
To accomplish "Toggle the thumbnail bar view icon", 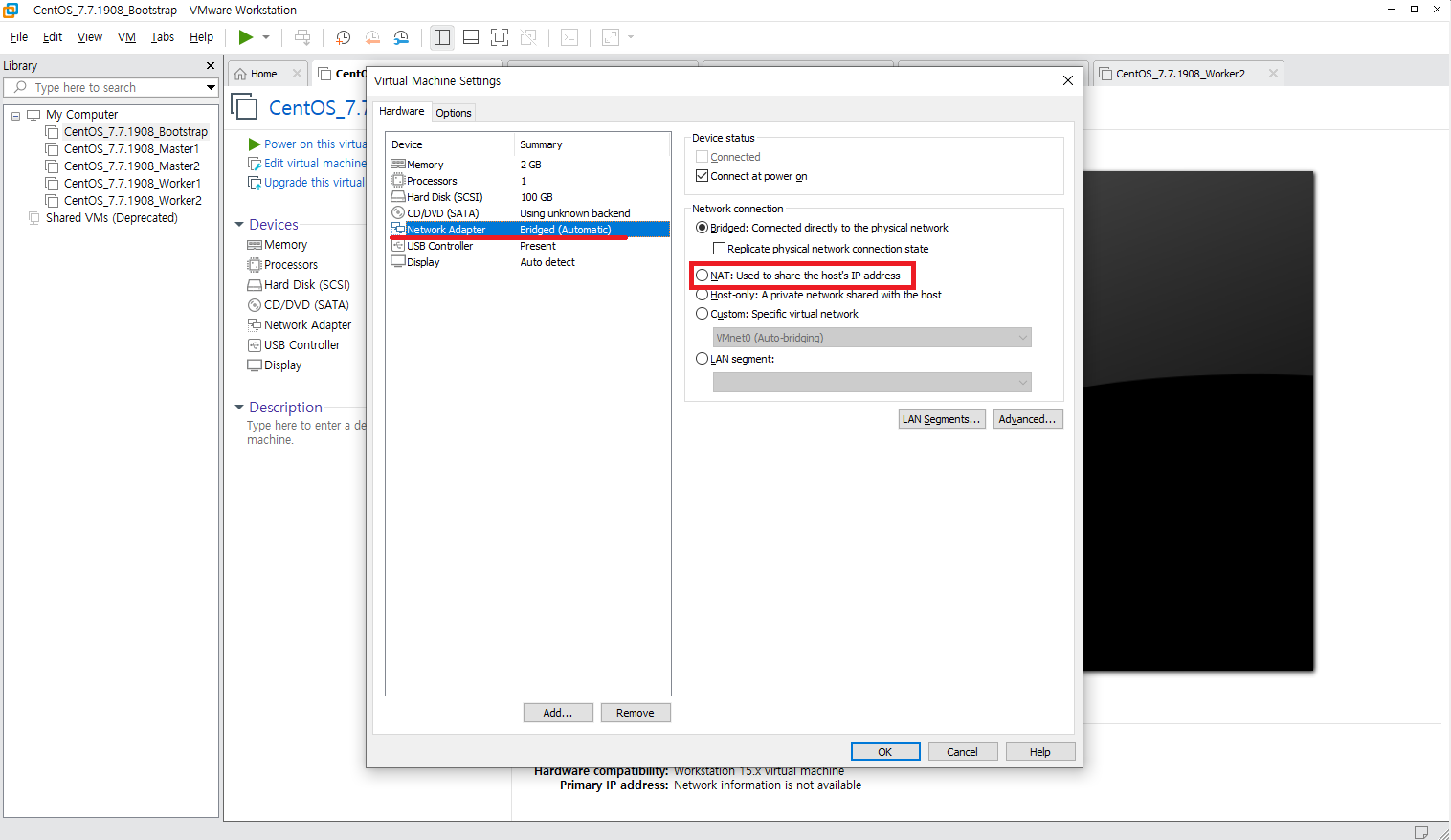I will [x=471, y=37].
